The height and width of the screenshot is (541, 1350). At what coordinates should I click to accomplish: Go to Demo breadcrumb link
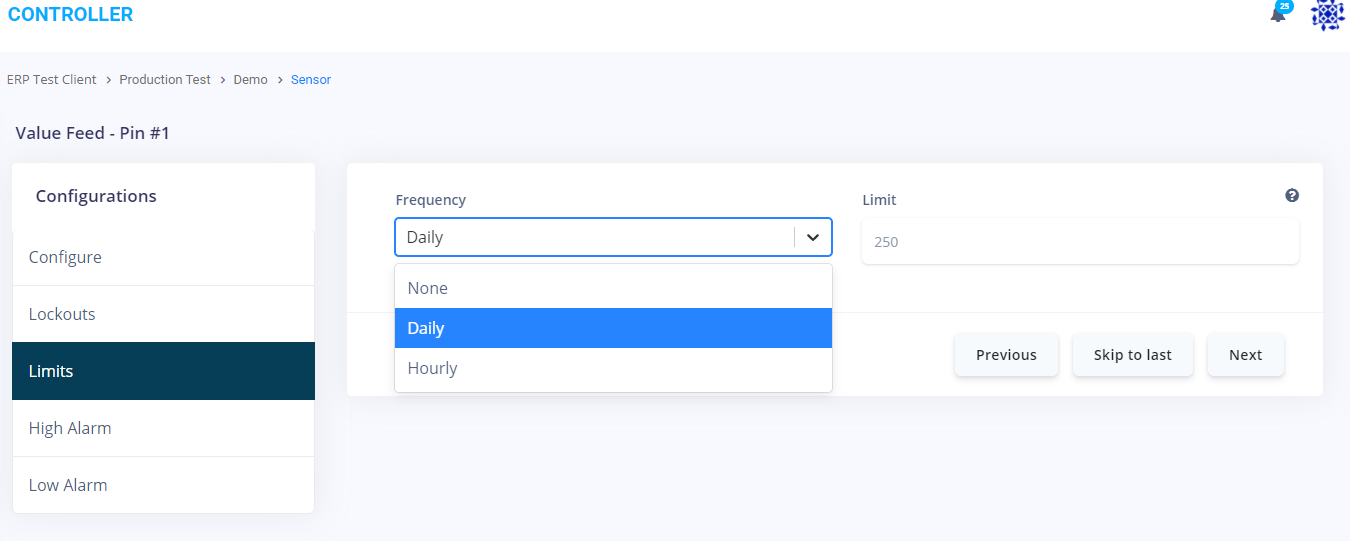click(x=251, y=80)
